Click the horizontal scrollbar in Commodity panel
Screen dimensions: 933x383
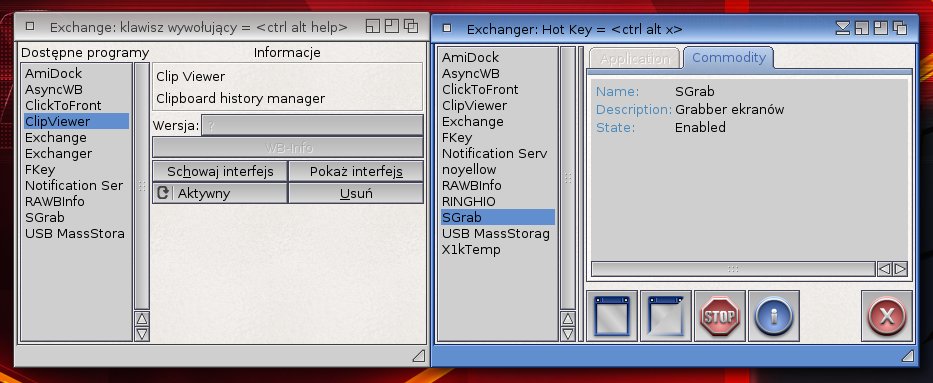tap(733, 269)
